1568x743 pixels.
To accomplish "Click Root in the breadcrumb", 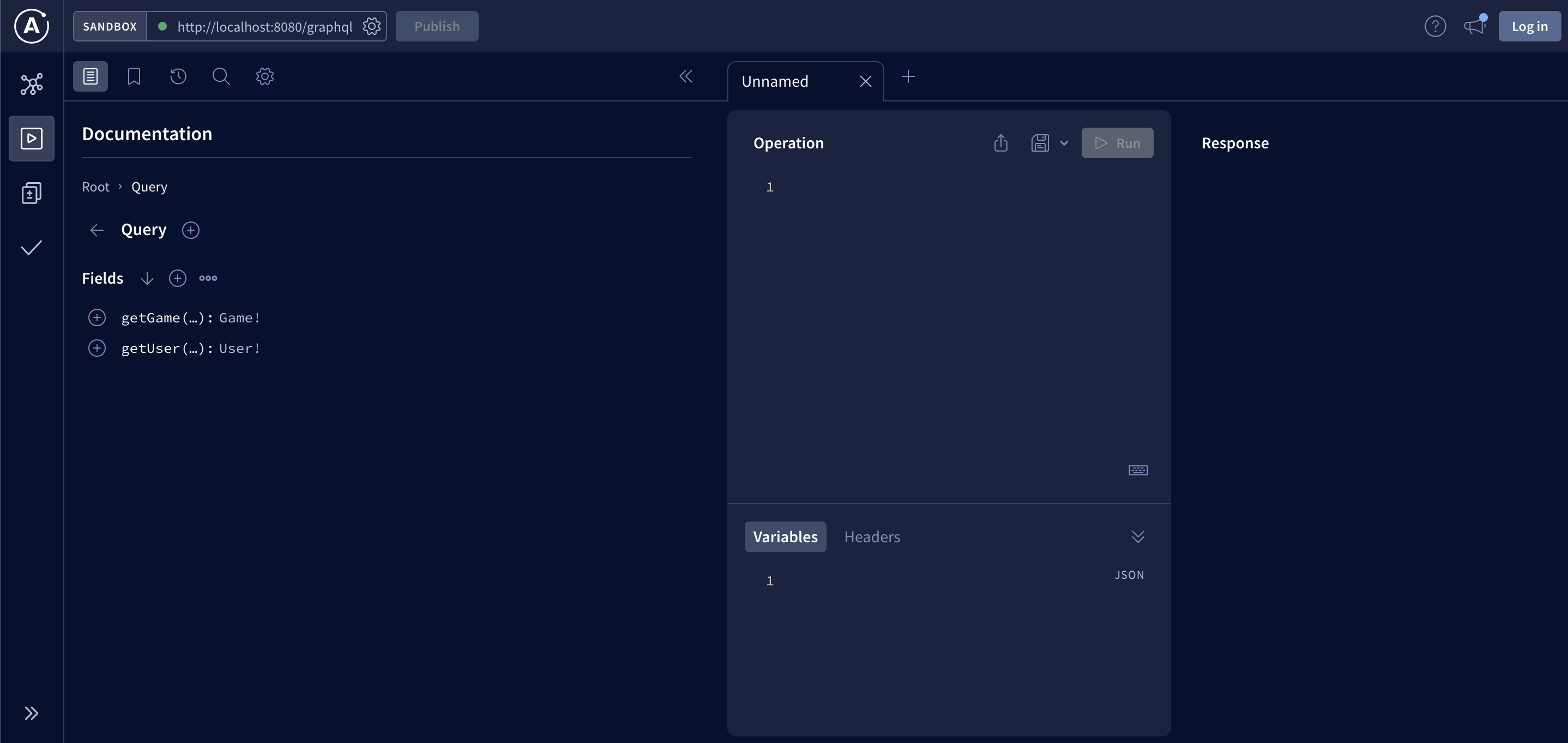I will [x=95, y=187].
